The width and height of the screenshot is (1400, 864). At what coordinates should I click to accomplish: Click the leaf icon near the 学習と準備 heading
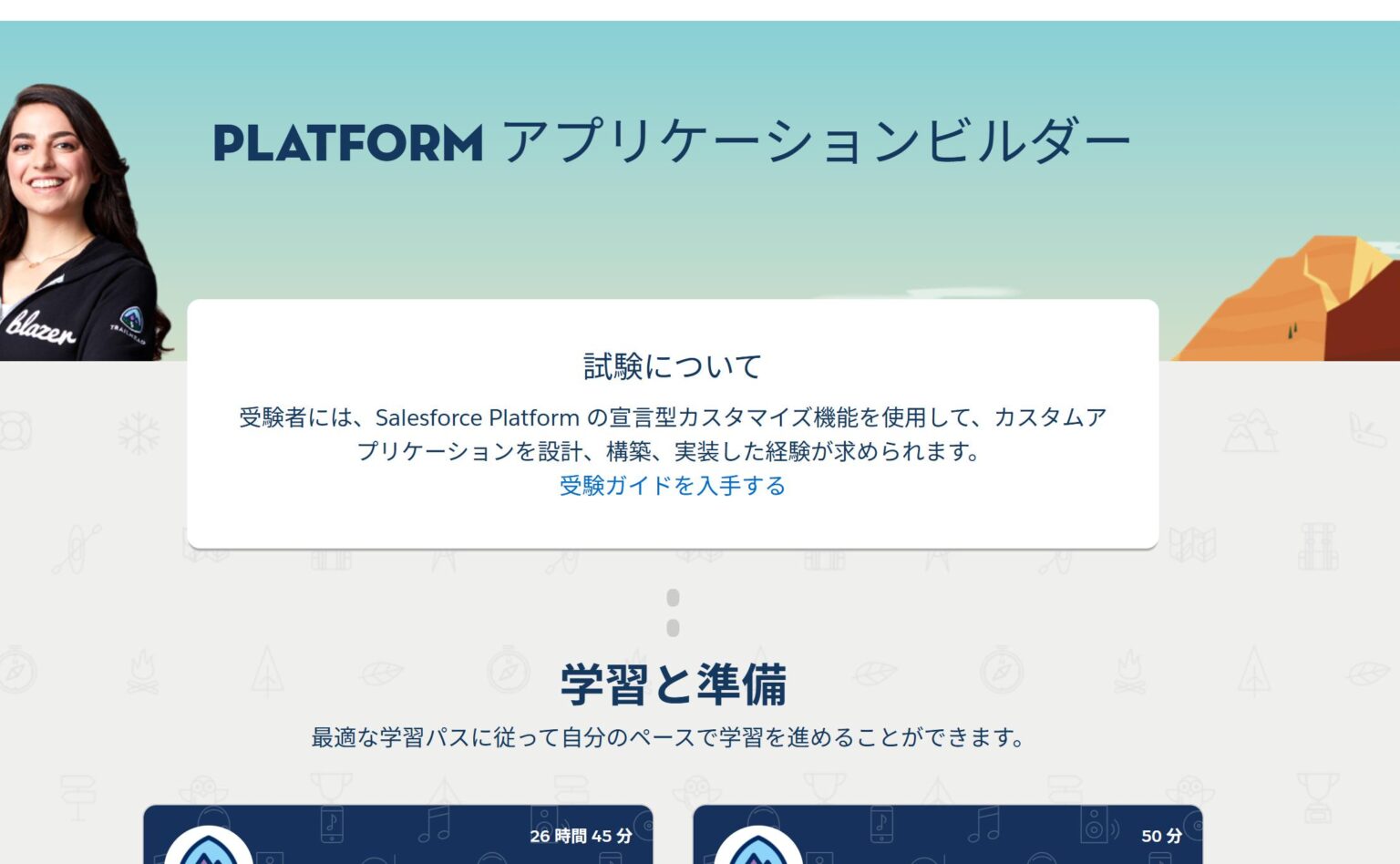873,673
